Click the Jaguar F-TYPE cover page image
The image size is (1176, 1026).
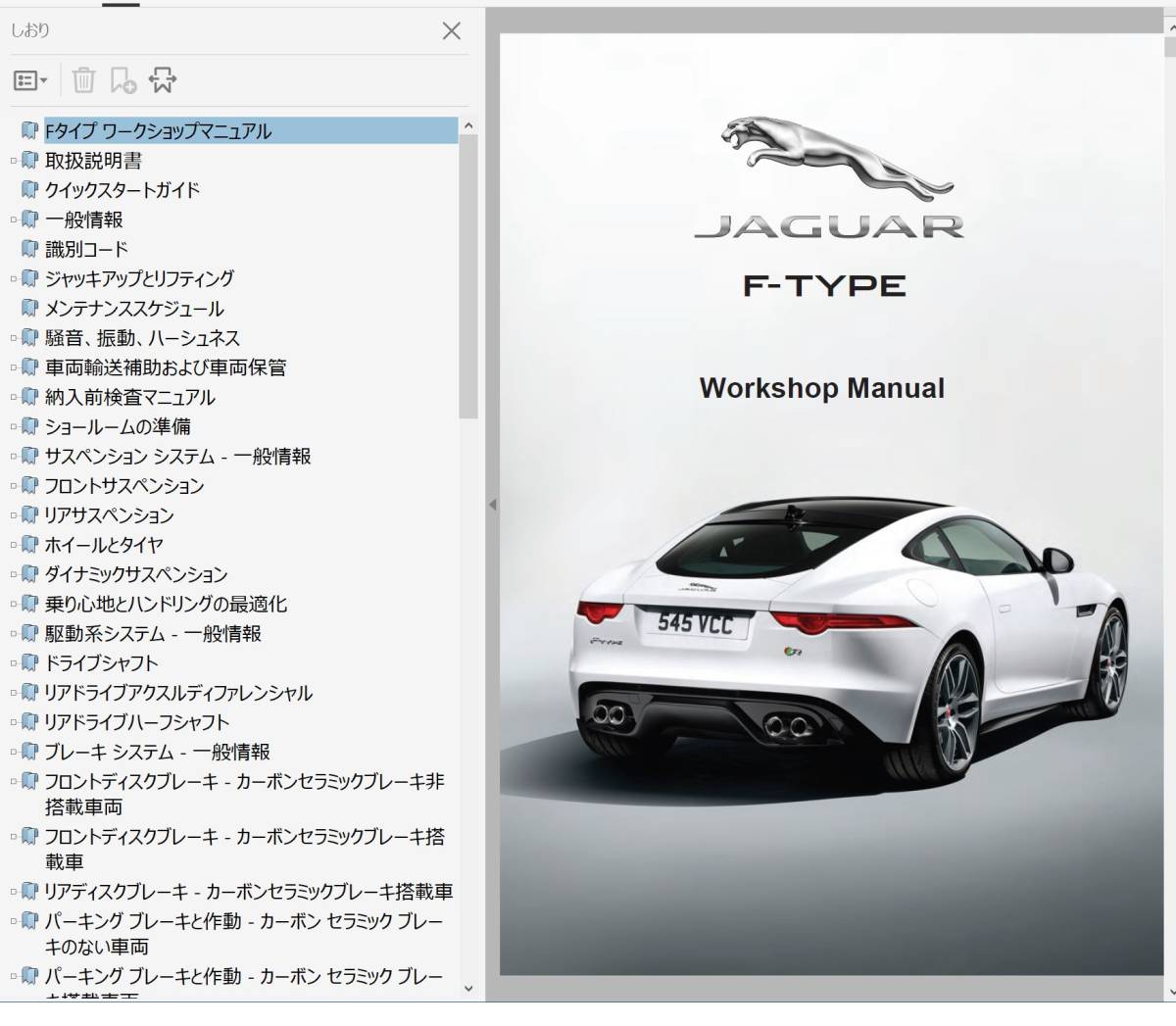click(x=831, y=505)
